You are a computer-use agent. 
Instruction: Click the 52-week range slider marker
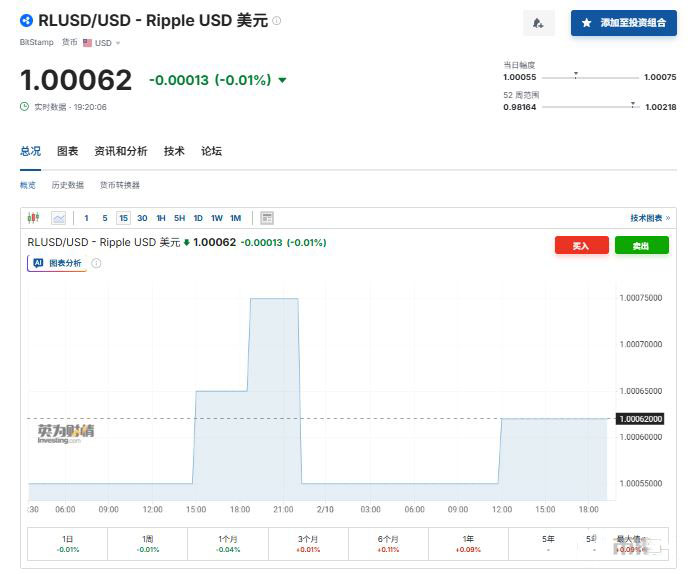click(x=633, y=105)
